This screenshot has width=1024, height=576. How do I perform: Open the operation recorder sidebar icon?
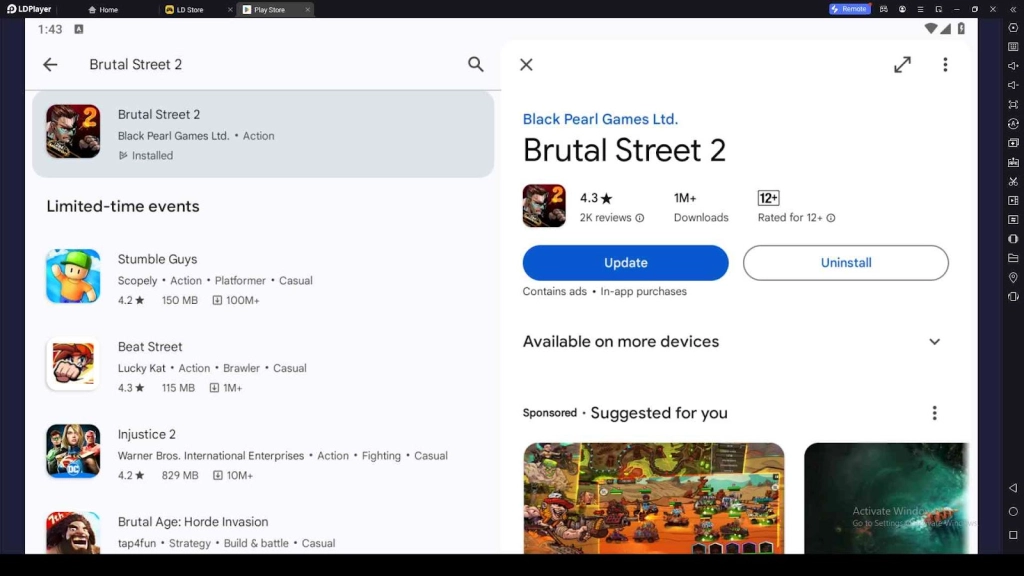point(1013,219)
